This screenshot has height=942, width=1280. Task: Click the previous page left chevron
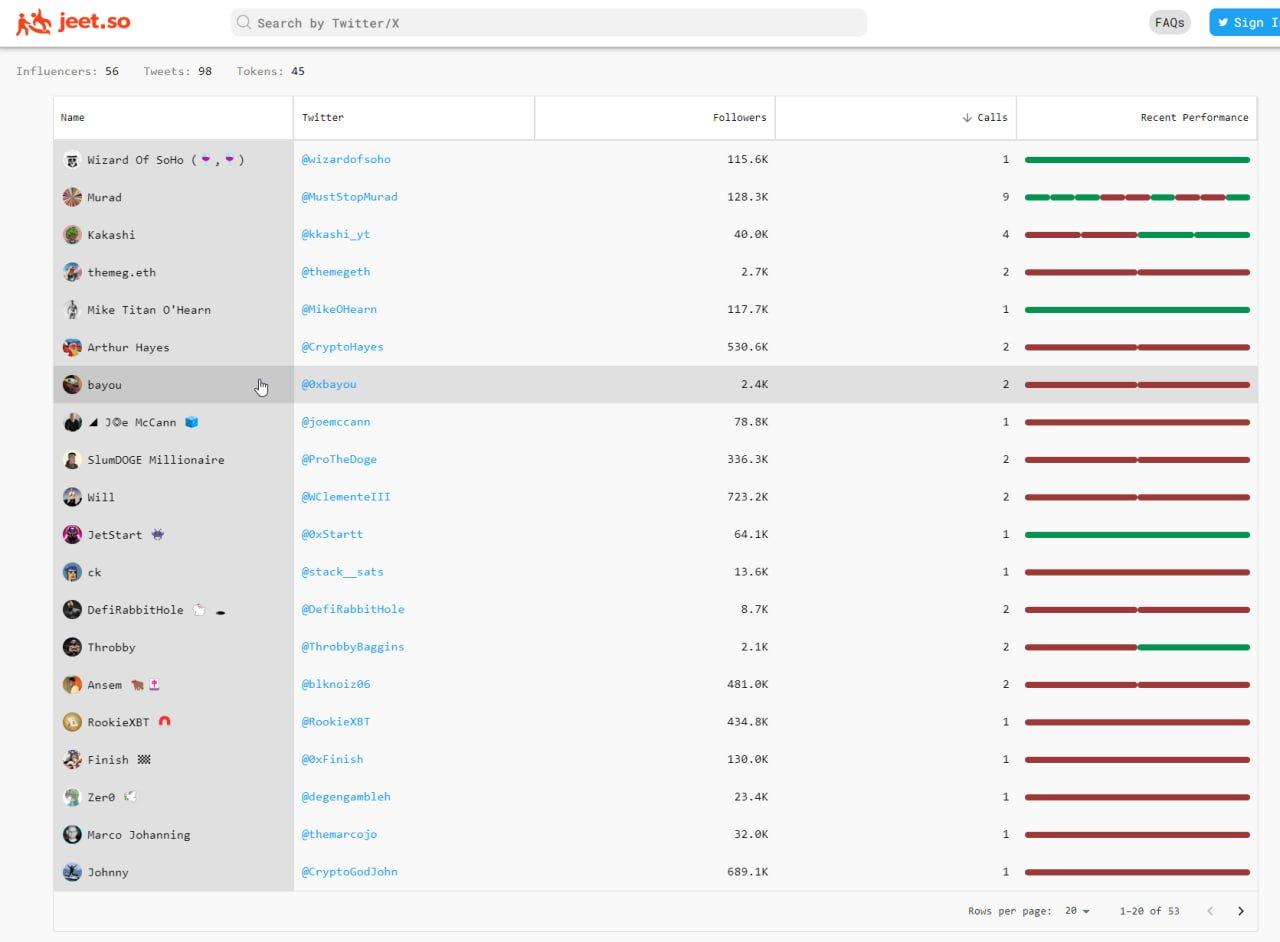click(1210, 911)
